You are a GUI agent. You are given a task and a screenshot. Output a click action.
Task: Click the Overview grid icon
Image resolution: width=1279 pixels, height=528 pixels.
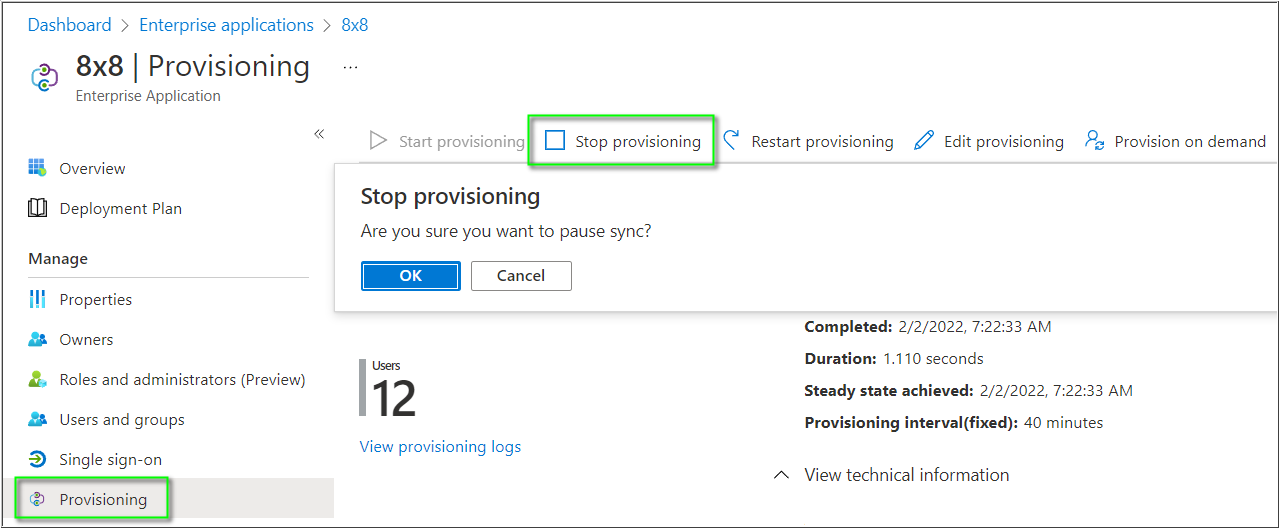point(37,168)
